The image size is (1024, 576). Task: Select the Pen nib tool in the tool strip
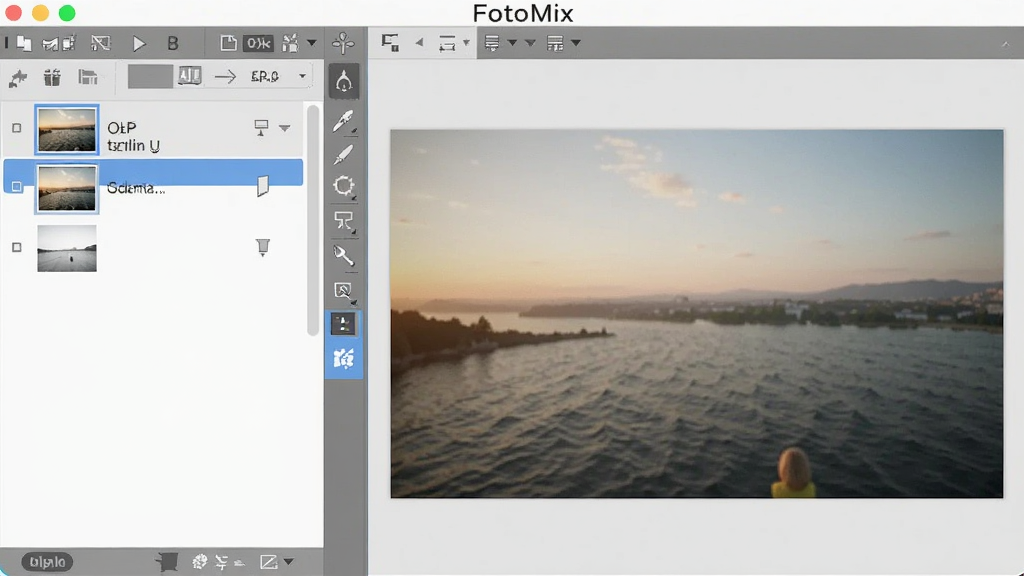tap(344, 82)
